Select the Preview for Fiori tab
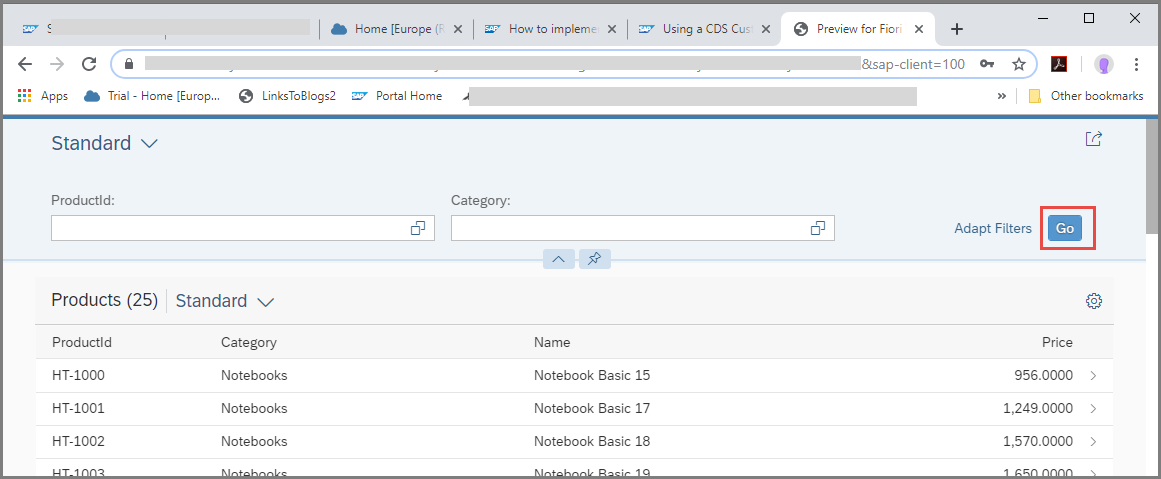Viewport: 1161px width, 479px height. (859, 29)
